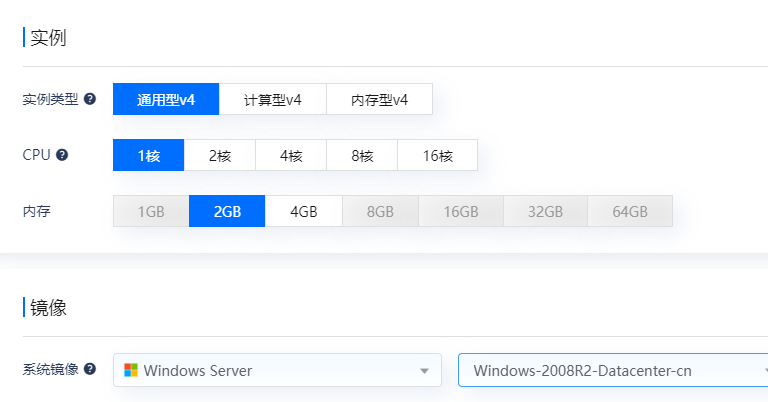Image resolution: width=768 pixels, height=402 pixels.
Task: Choose the 4核 CPU option
Action: tap(290, 155)
